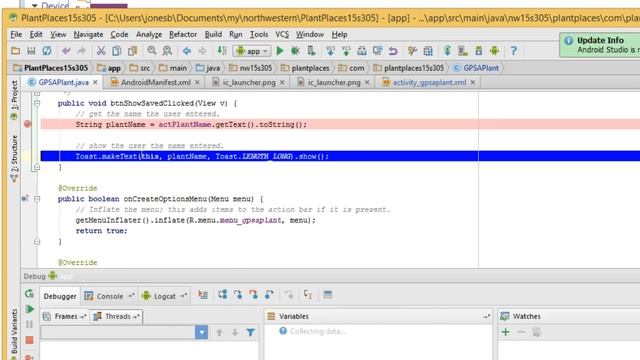The height and width of the screenshot is (360, 640).
Task: Click the Synchronize toolbar icon
Action: click(47, 51)
